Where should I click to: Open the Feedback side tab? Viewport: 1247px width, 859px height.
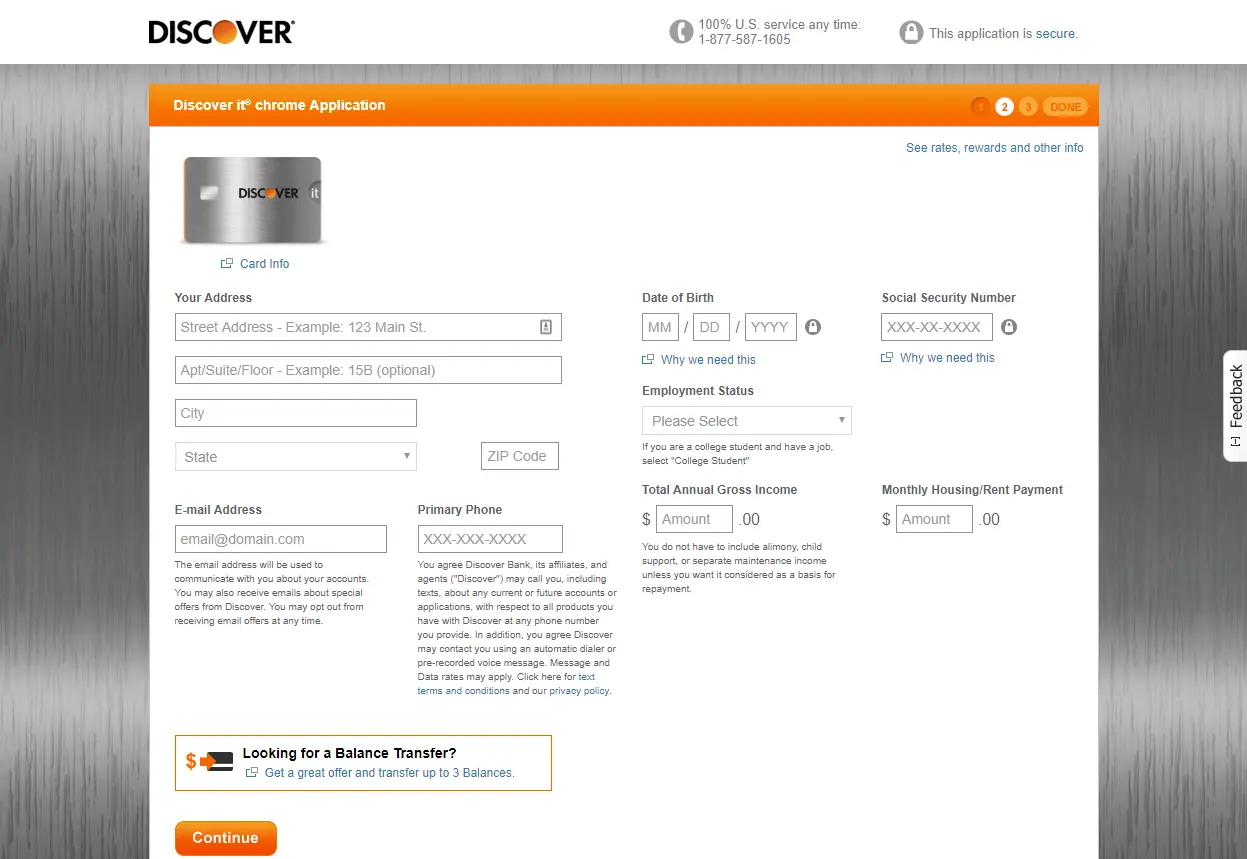[1235, 405]
